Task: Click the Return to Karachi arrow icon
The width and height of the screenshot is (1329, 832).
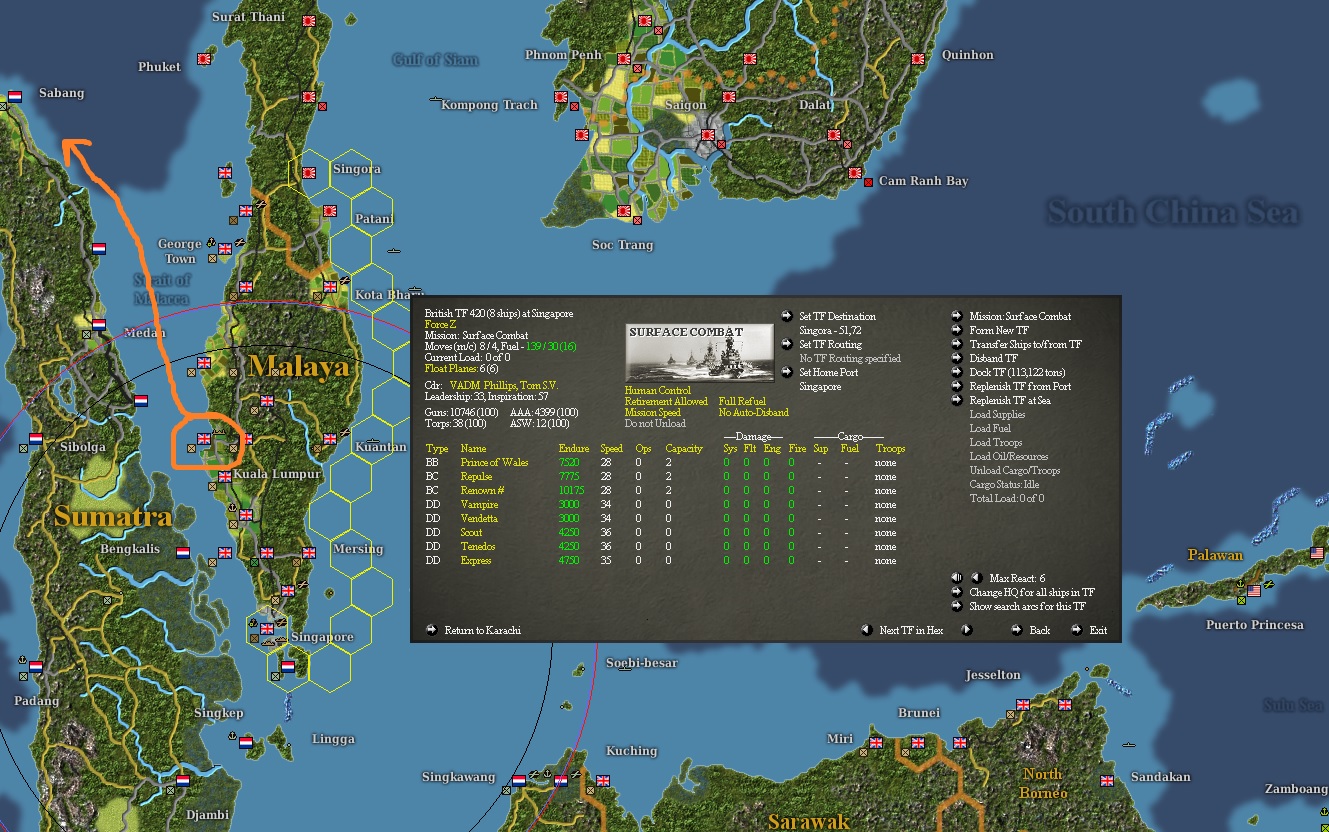Action: (432, 630)
